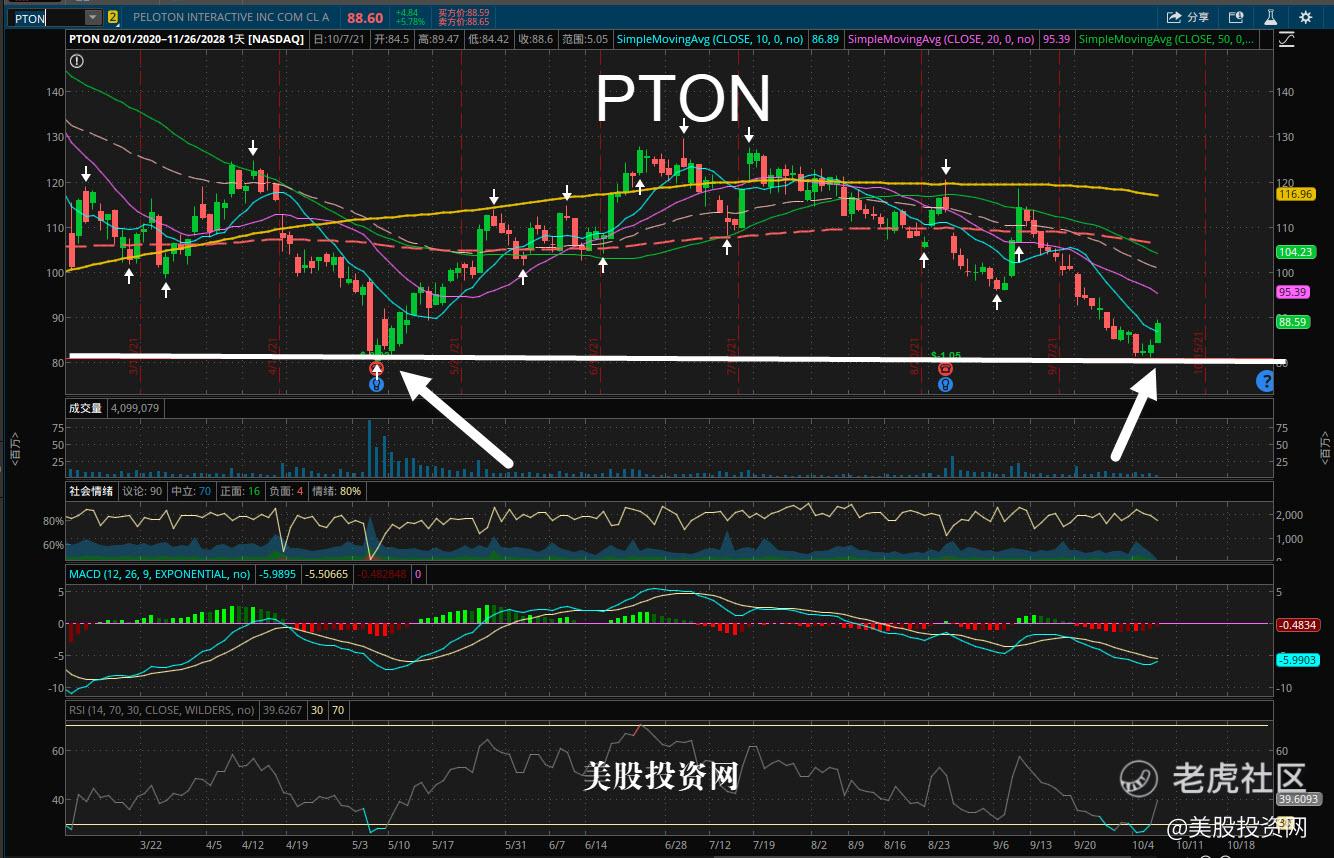Click the 买方价:88.59 bid price
Screen dimensions: 1334x858
464,12
